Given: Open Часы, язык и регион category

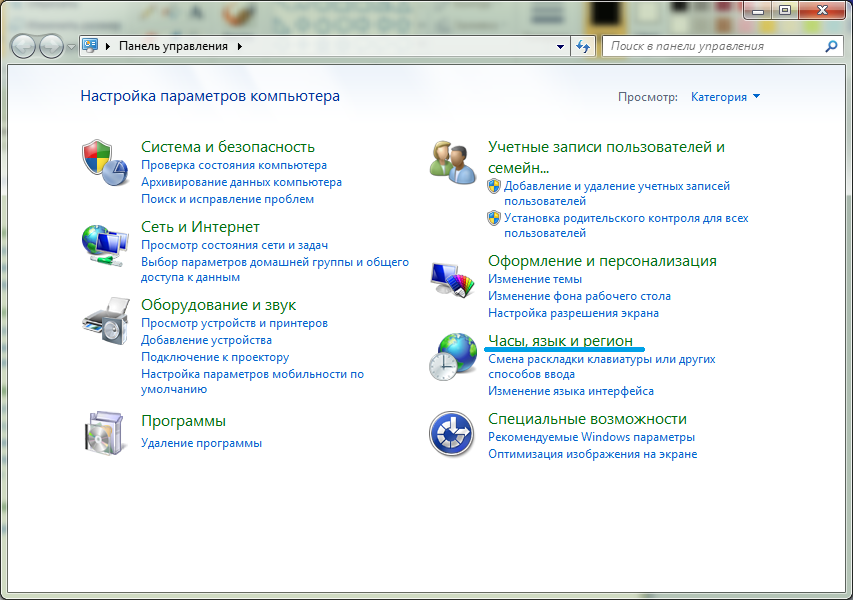Looking at the screenshot, I should coord(560,341).
